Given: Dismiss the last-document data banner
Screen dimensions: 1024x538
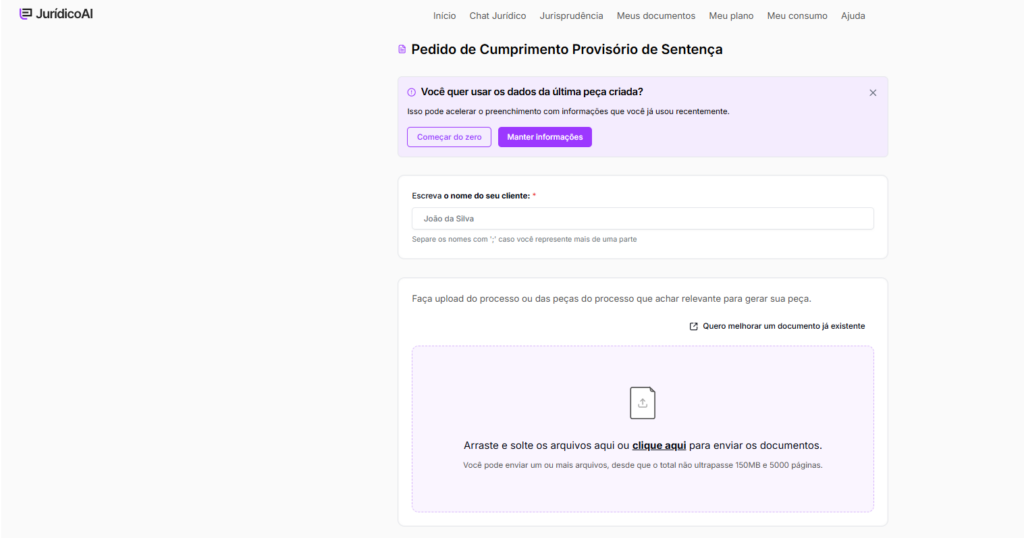Looking at the screenshot, I should tap(872, 93).
